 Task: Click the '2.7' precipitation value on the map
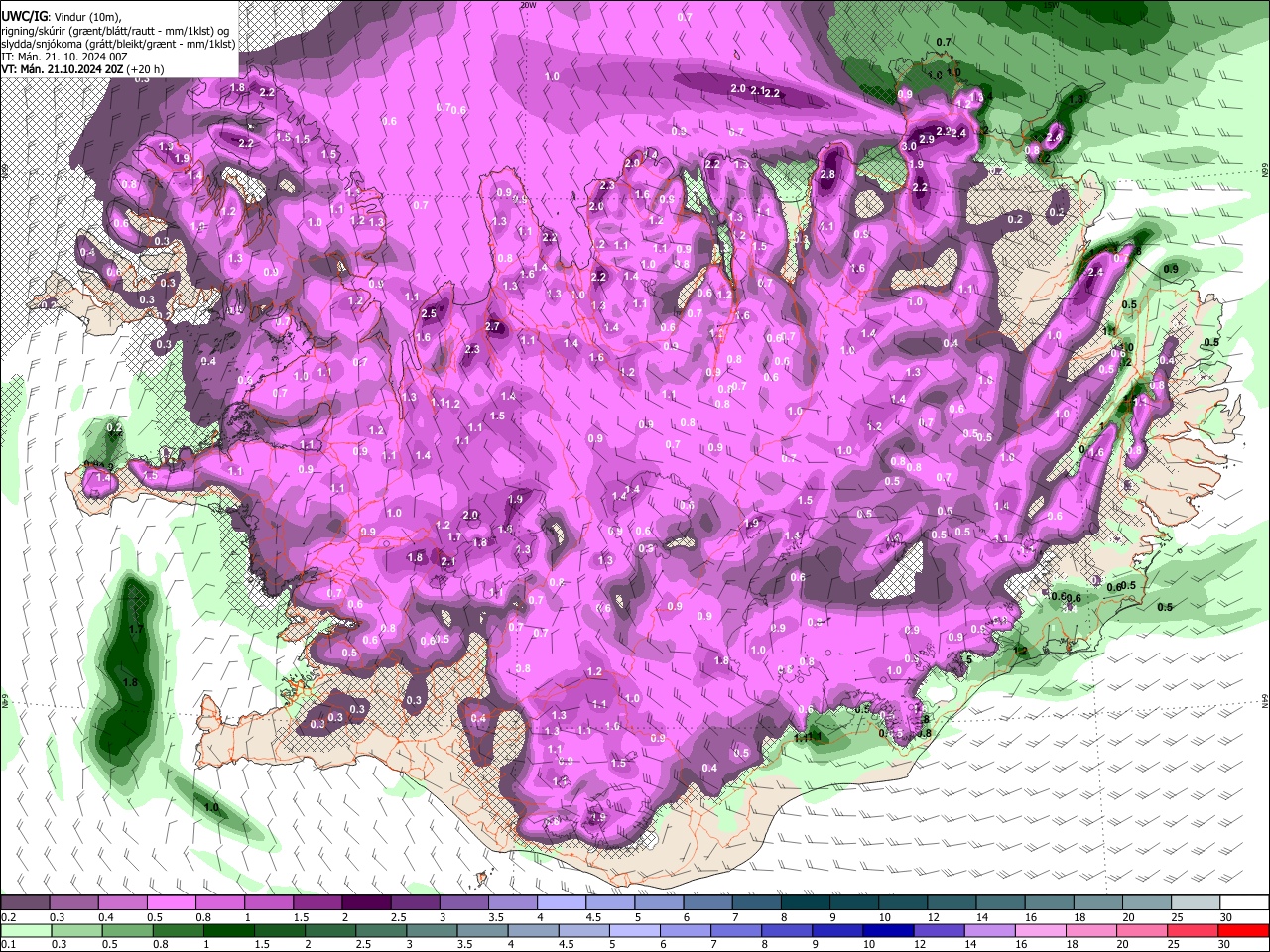[492, 326]
